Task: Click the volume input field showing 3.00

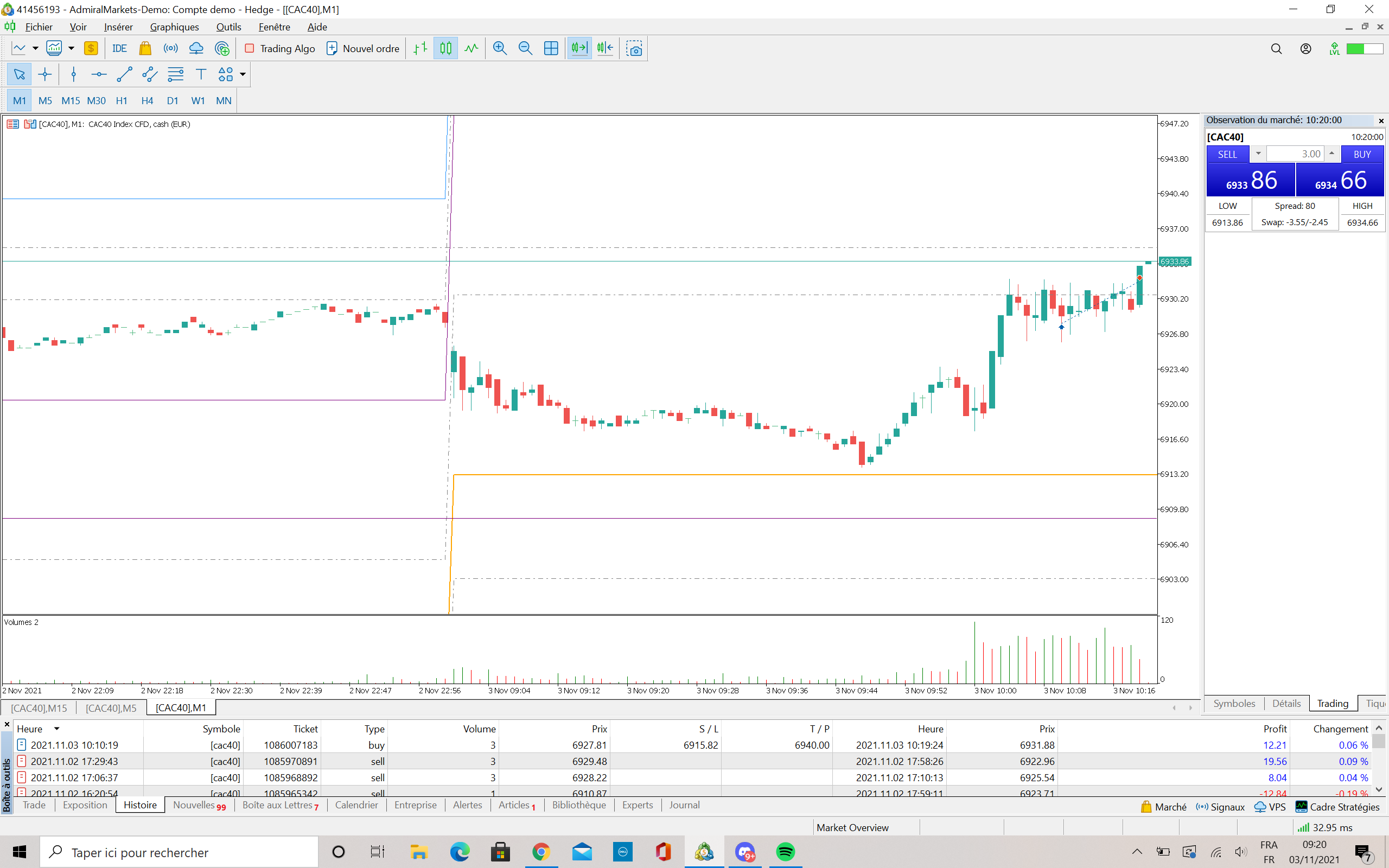Action: [1296, 154]
